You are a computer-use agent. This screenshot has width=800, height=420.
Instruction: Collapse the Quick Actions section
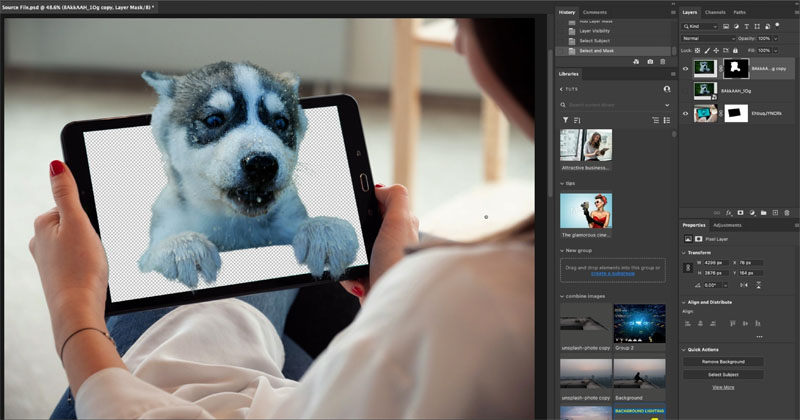pos(684,350)
